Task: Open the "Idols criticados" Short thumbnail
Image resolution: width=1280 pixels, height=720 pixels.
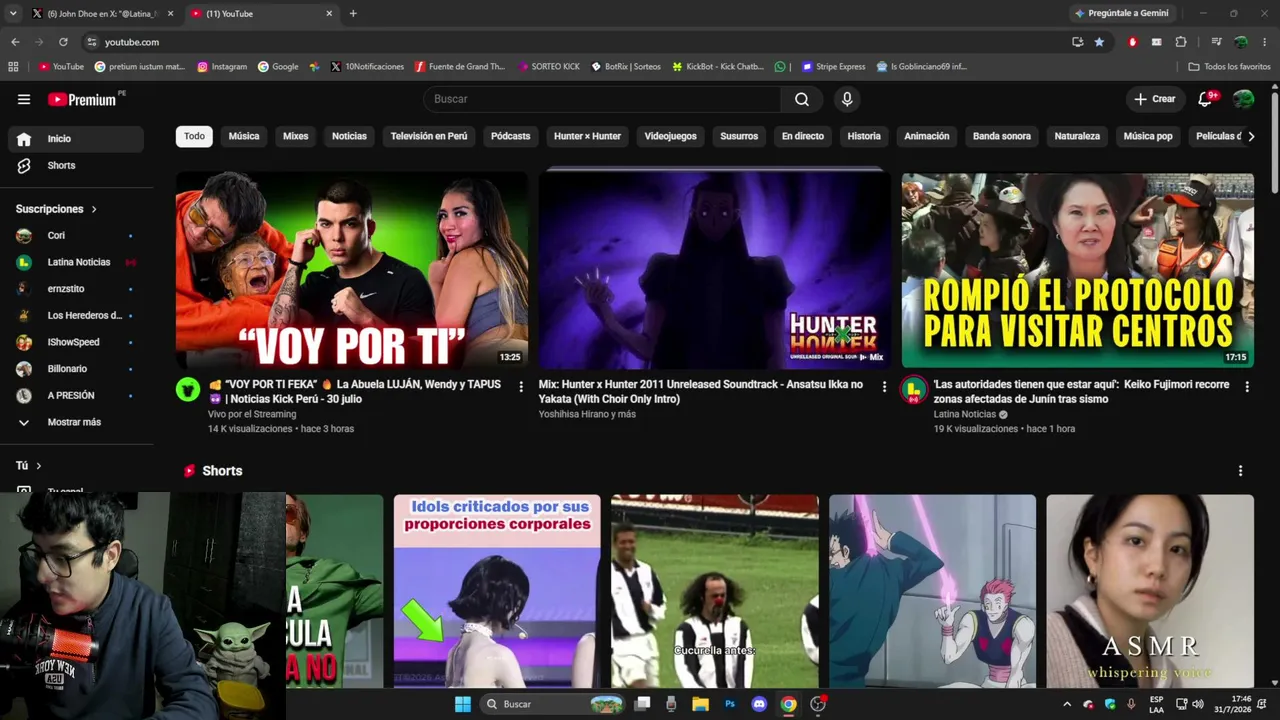Action: (497, 591)
